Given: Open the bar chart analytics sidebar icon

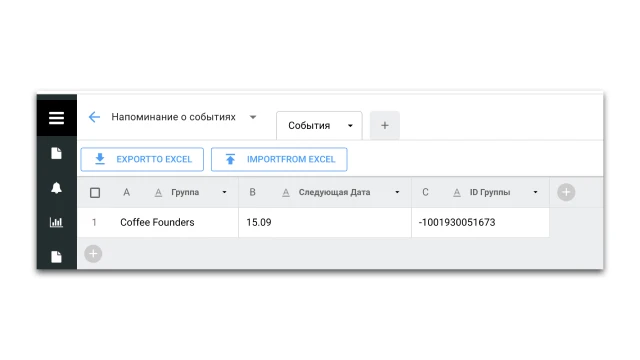Looking at the screenshot, I should [x=56, y=222].
